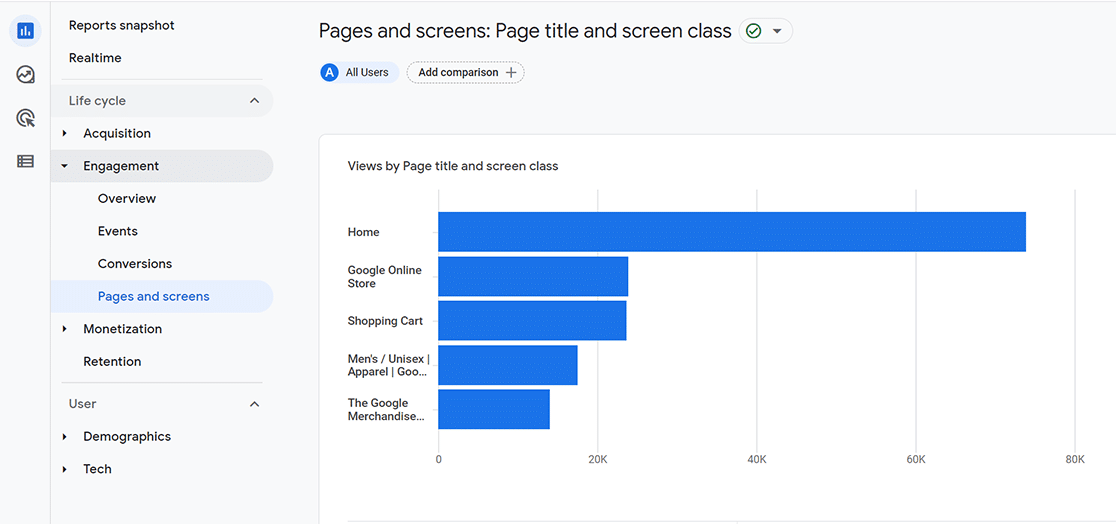This screenshot has height=524, width=1116.
Task: Collapse the Life cycle section chevron
Action: 254,101
